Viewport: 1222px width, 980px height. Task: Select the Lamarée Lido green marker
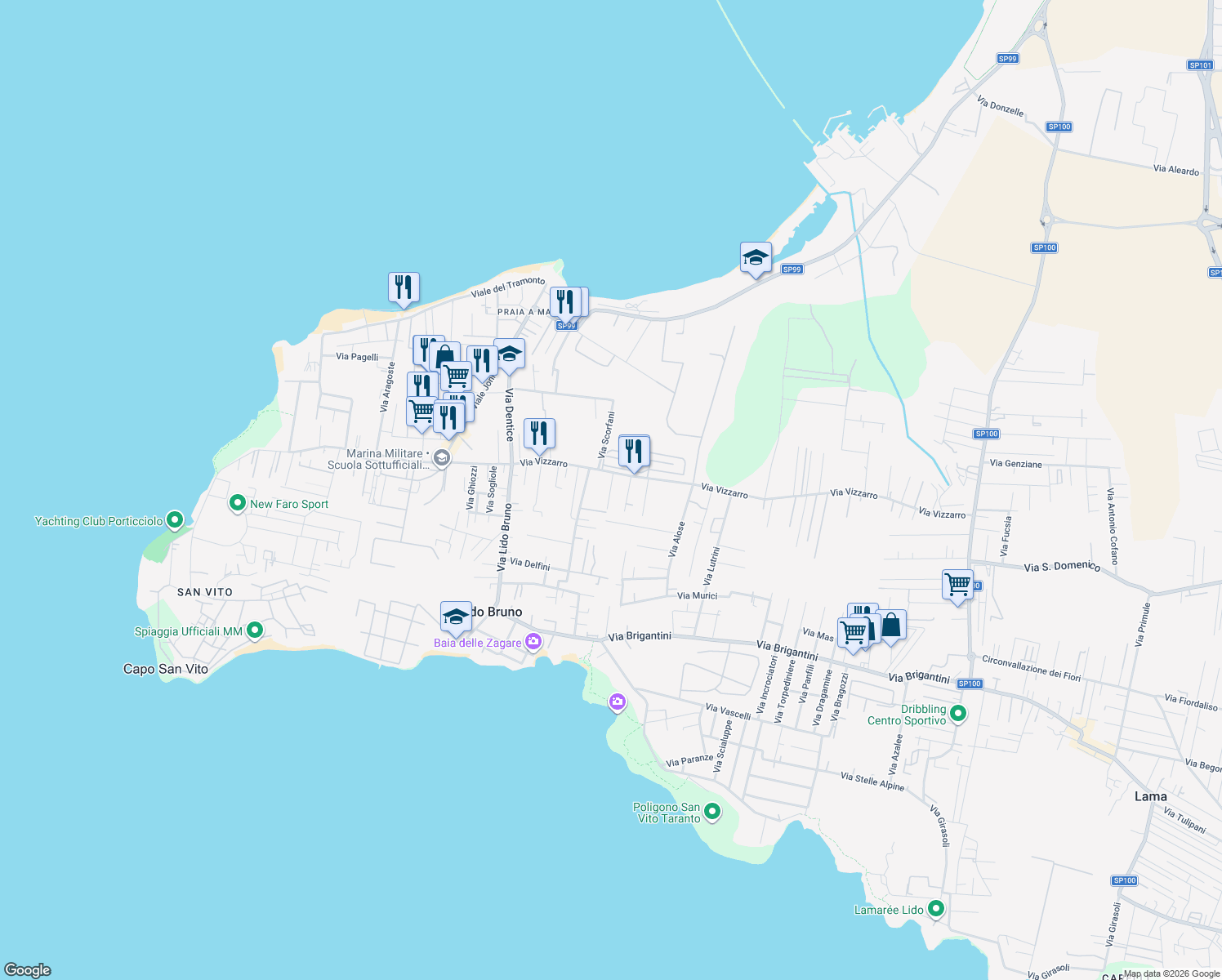click(937, 909)
